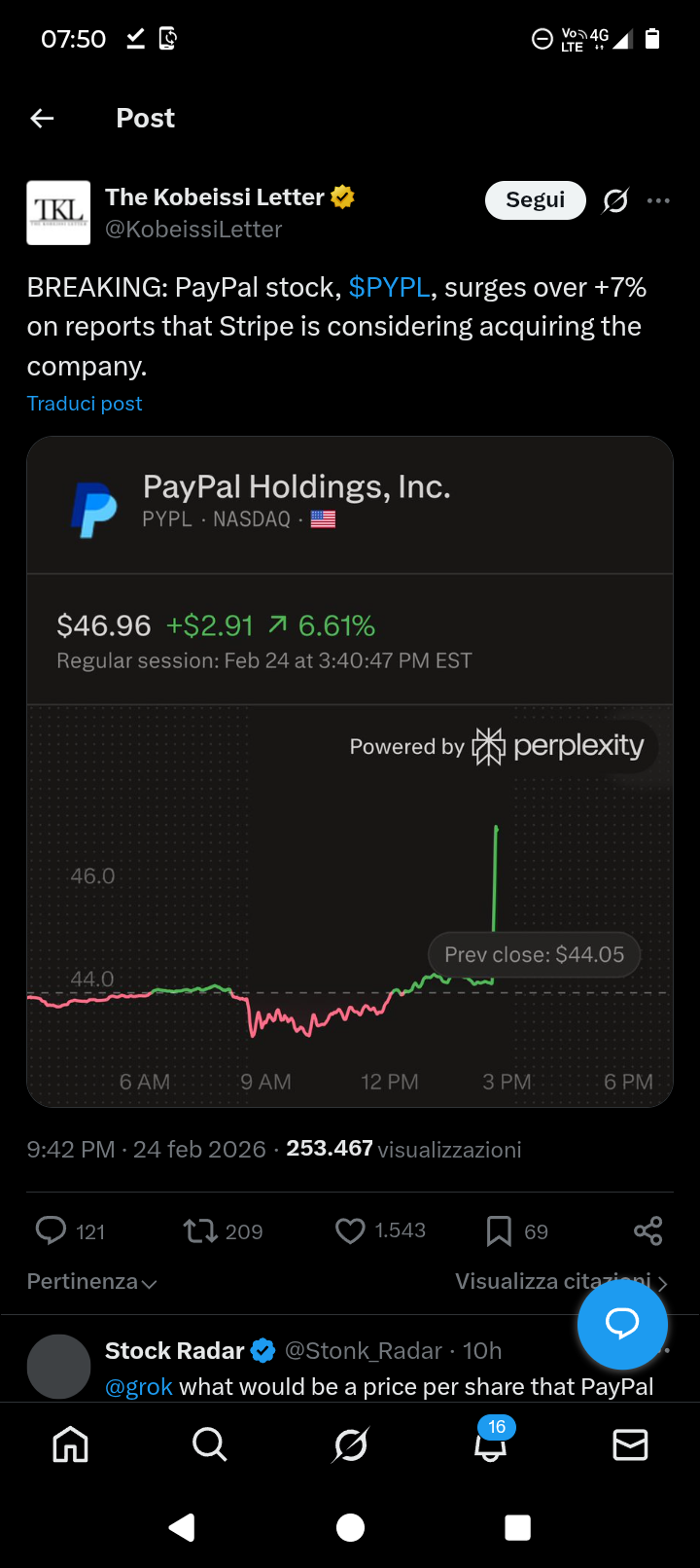Open the Grok icon beside Segui
The width and height of the screenshot is (700, 1568).
pyautogui.click(x=615, y=200)
